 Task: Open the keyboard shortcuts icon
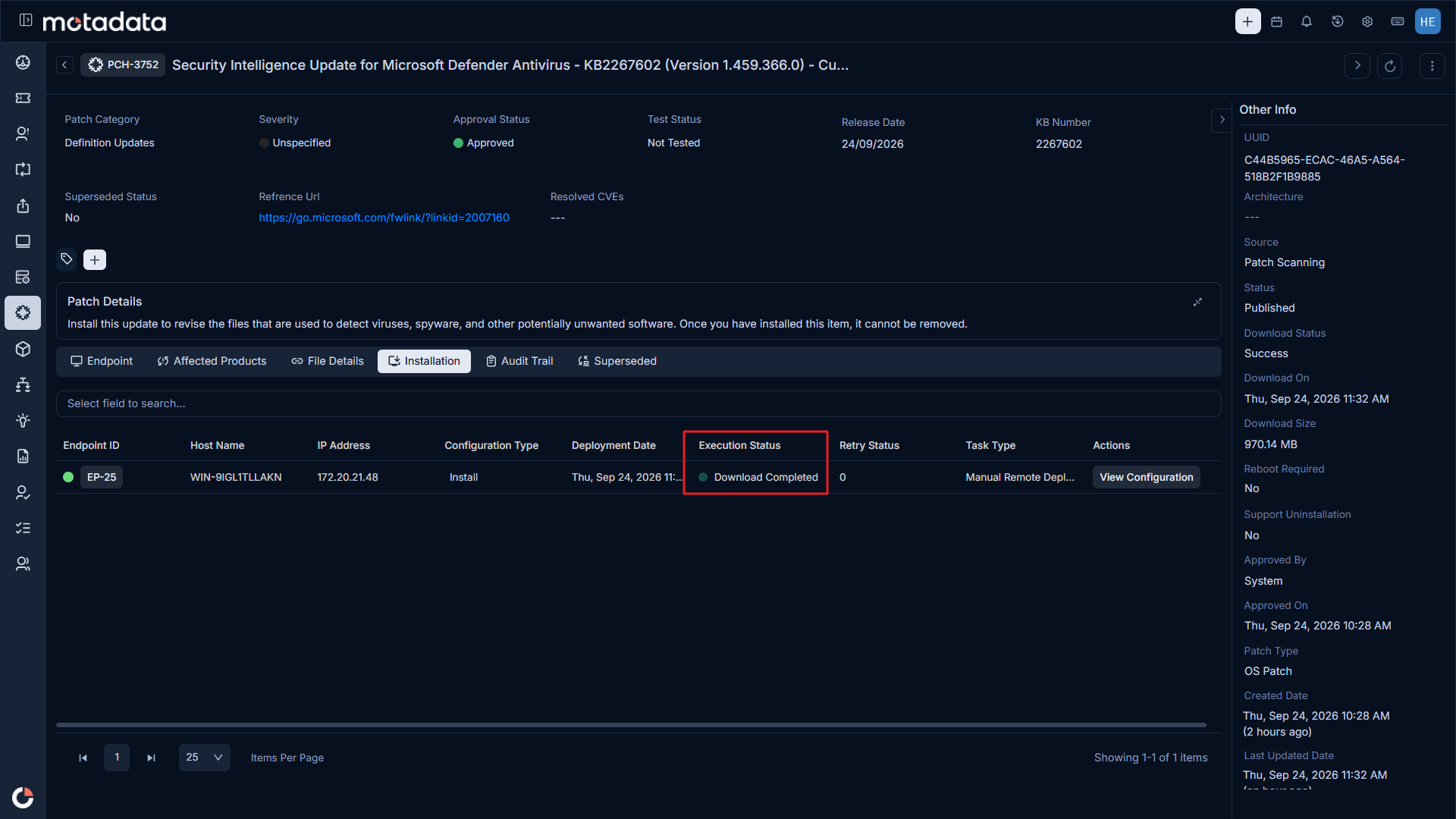pos(1398,21)
